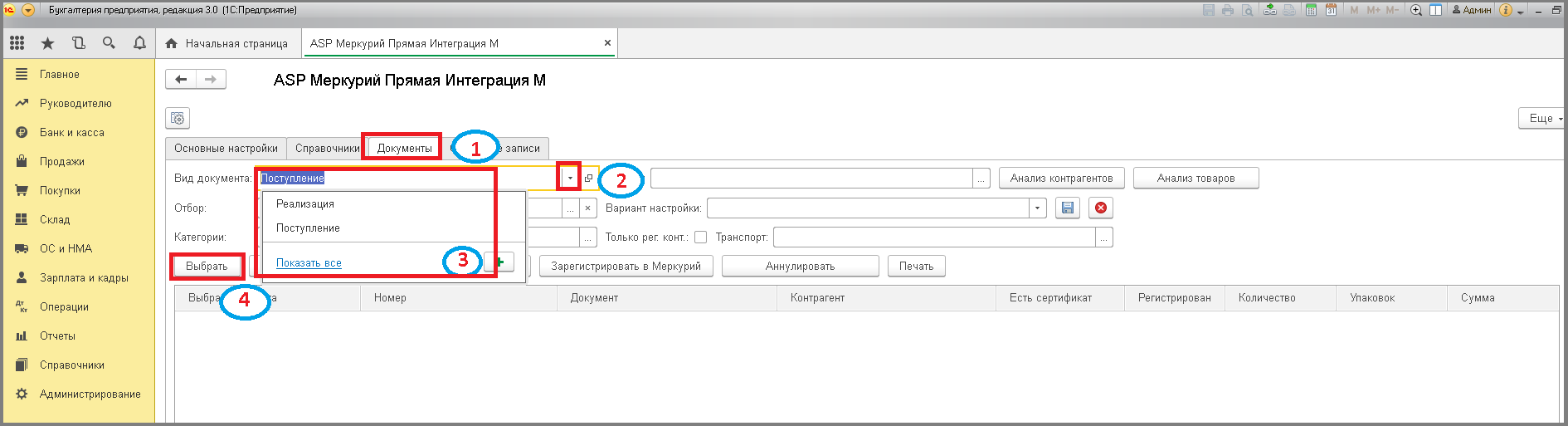The height and width of the screenshot is (426, 1568).
Task: Open the ellipsis selector of the Транспорт field
Action: click(x=1104, y=237)
